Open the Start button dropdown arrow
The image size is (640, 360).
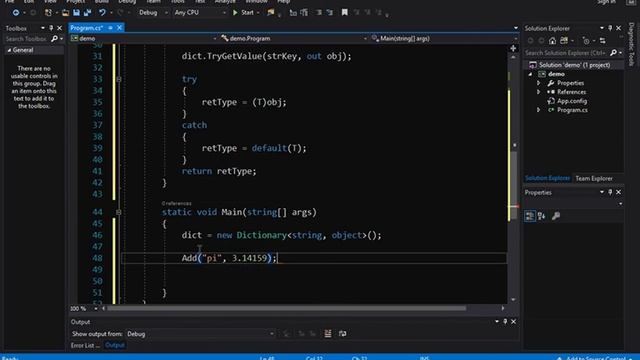coord(258,13)
